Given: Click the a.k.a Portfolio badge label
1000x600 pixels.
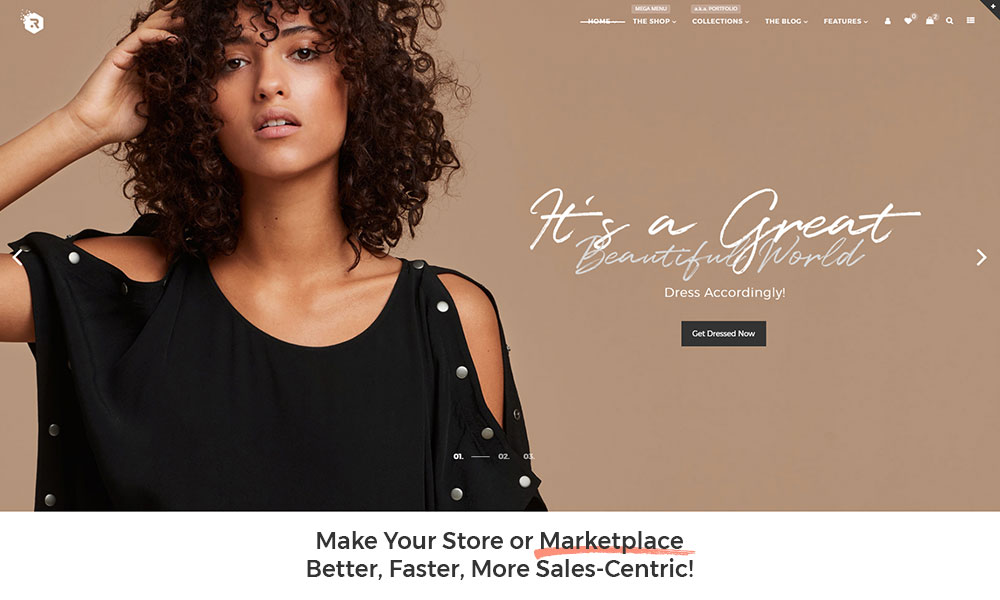Looking at the screenshot, I should (716, 9).
